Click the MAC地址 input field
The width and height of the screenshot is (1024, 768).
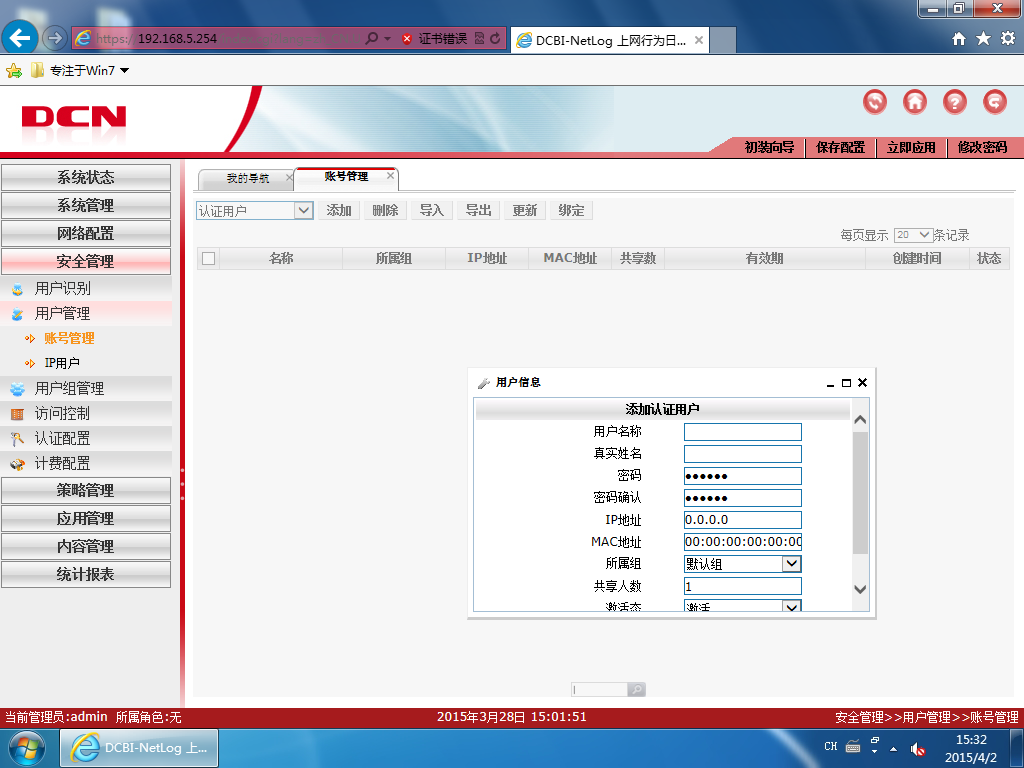[743, 542]
